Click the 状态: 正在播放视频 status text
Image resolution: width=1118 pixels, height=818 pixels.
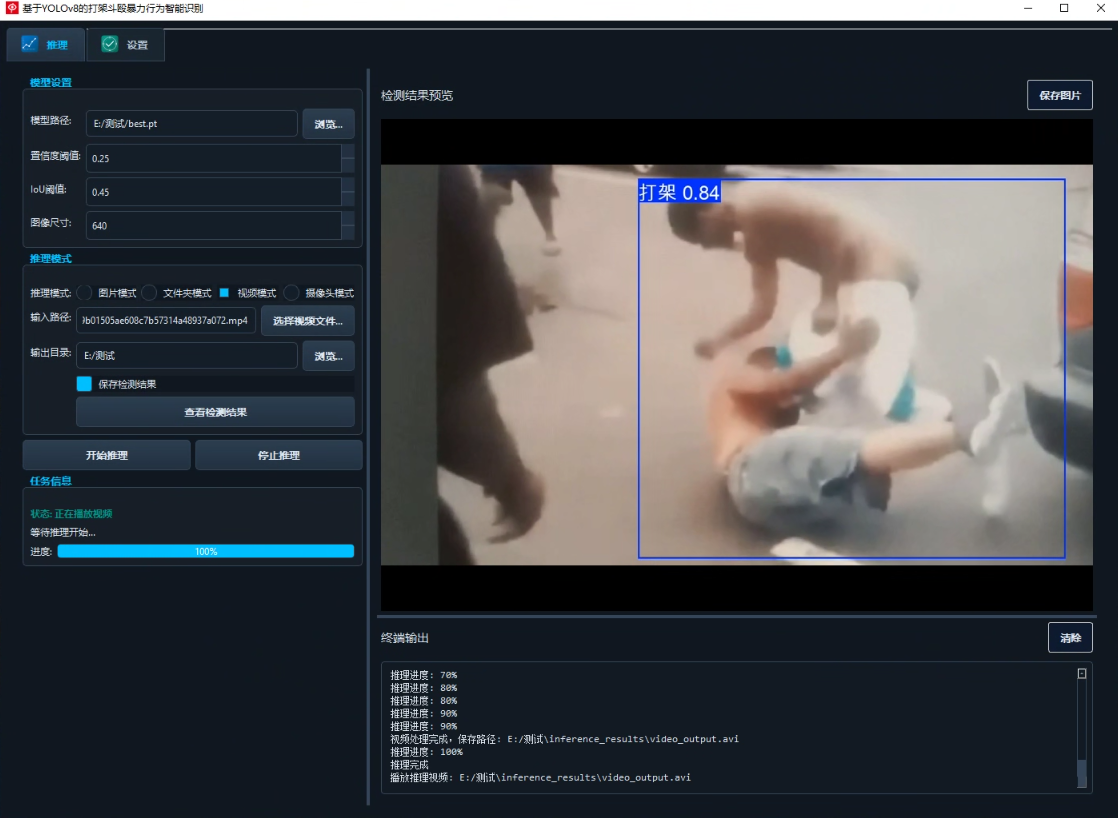[71, 513]
